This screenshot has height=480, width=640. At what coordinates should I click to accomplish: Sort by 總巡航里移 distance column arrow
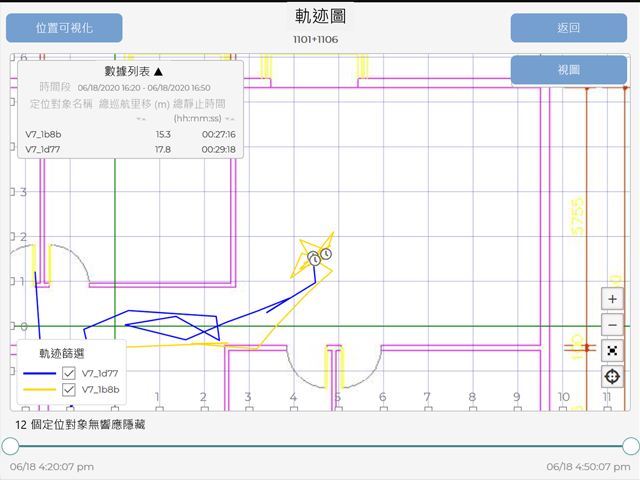[141, 119]
